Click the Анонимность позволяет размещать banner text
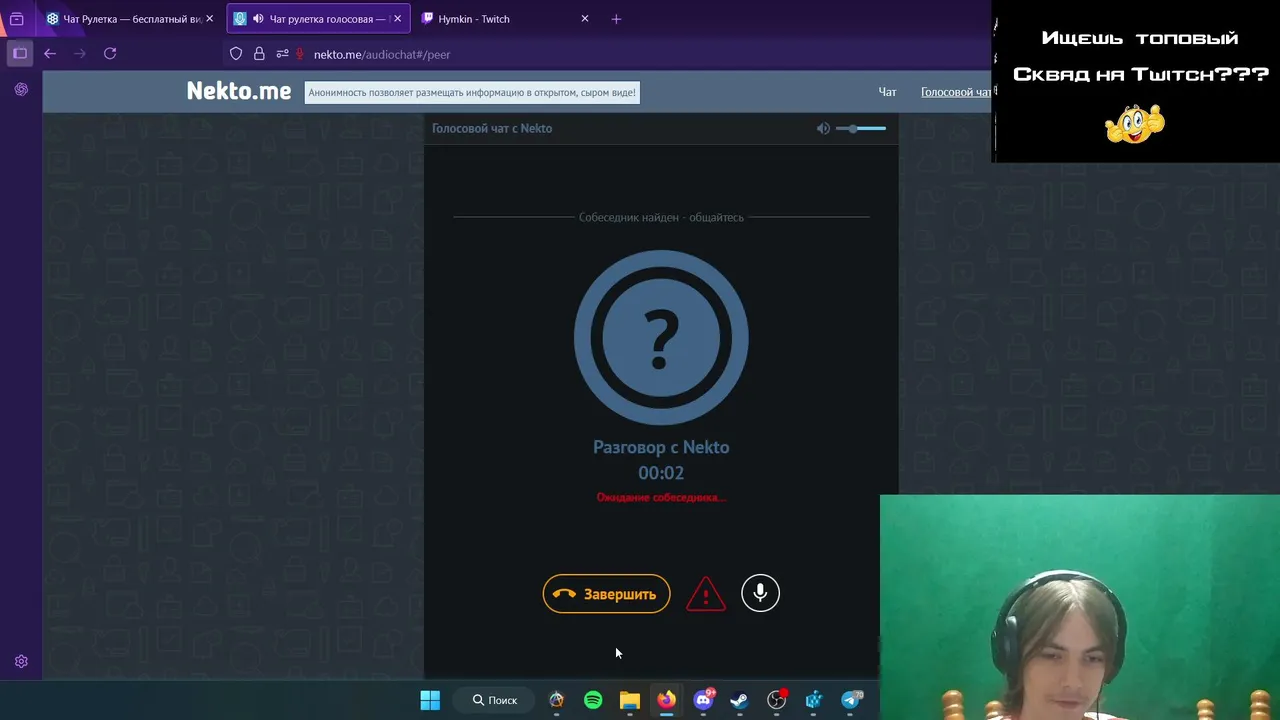Screen dimensions: 1280x720 pos(472,92)
